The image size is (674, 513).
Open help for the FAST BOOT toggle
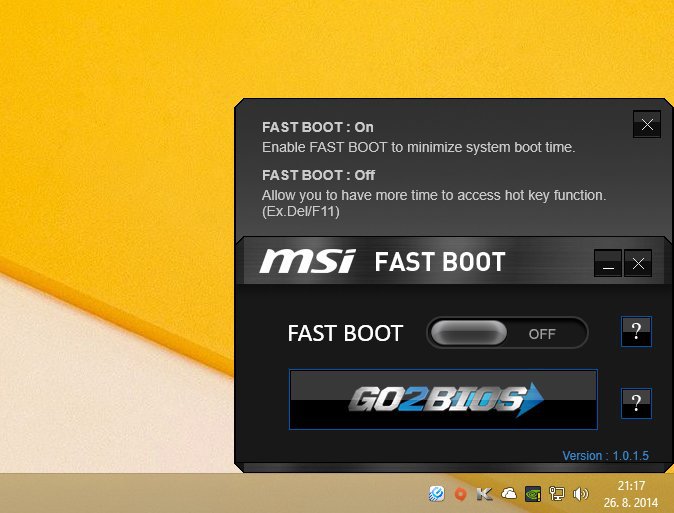point(636,332)
